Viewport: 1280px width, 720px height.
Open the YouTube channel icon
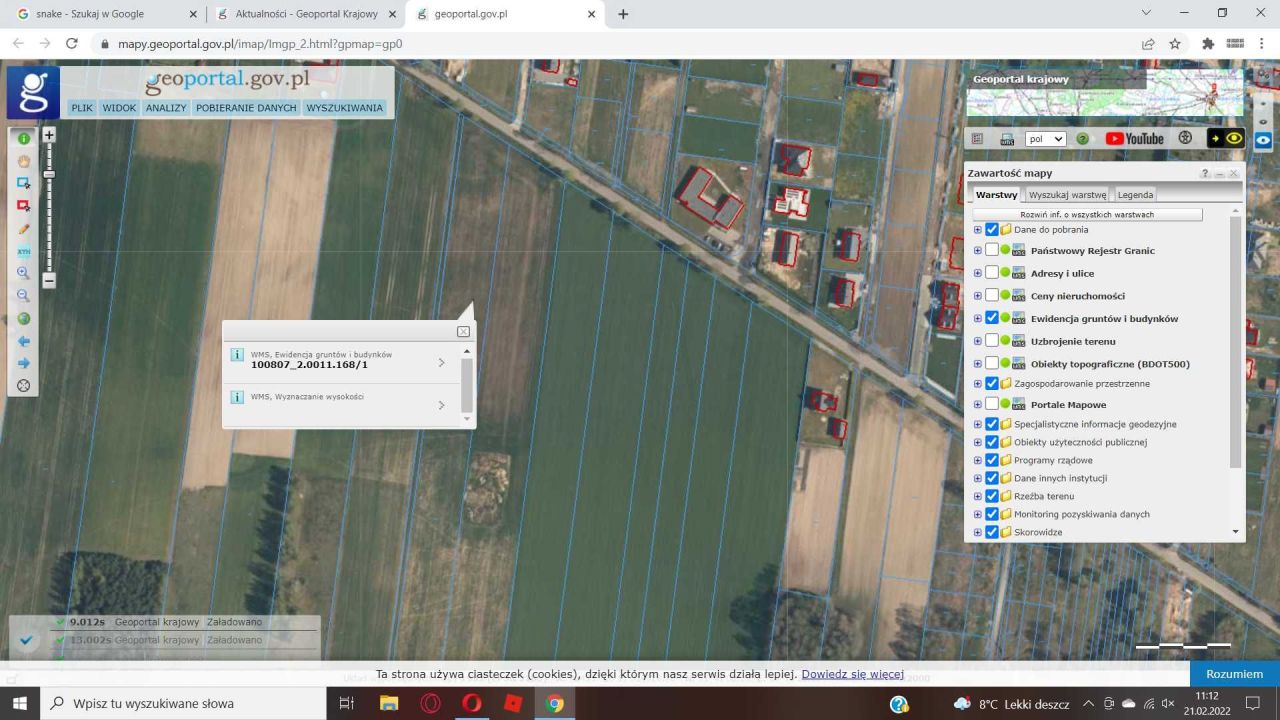point(1134,139)
